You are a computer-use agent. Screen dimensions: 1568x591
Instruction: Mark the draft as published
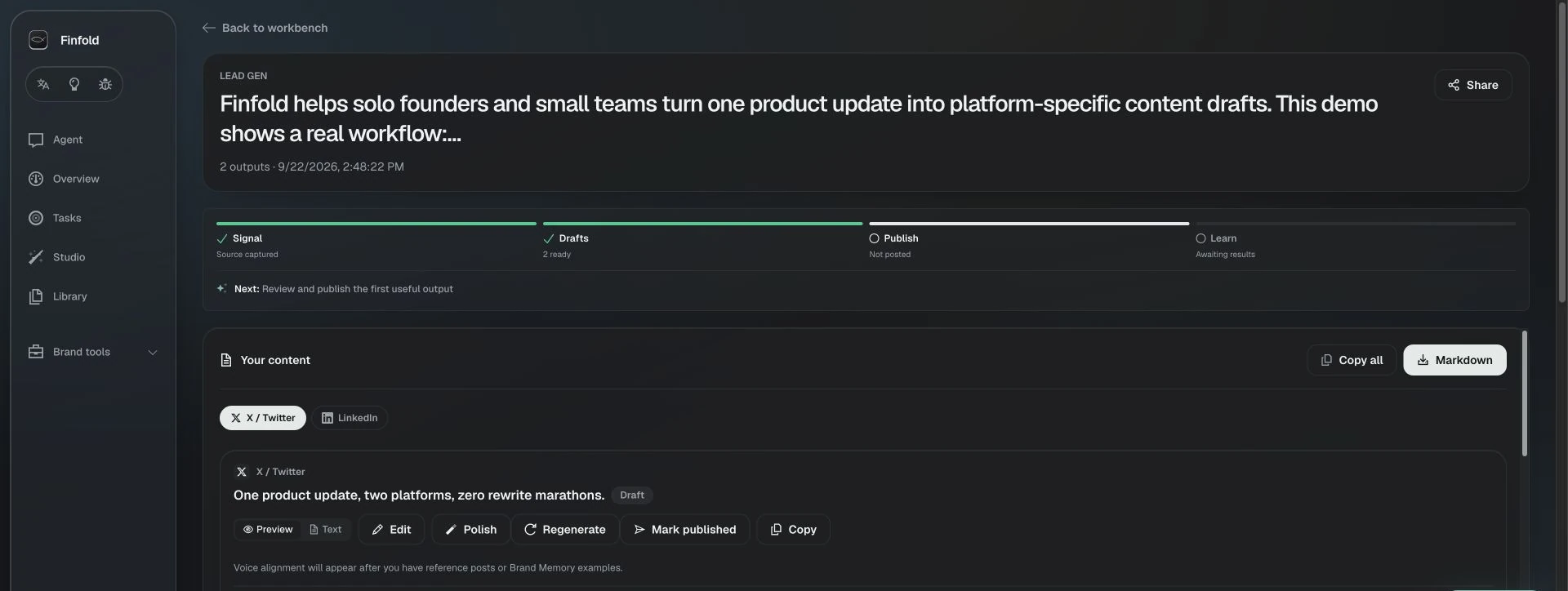point(684,530)
